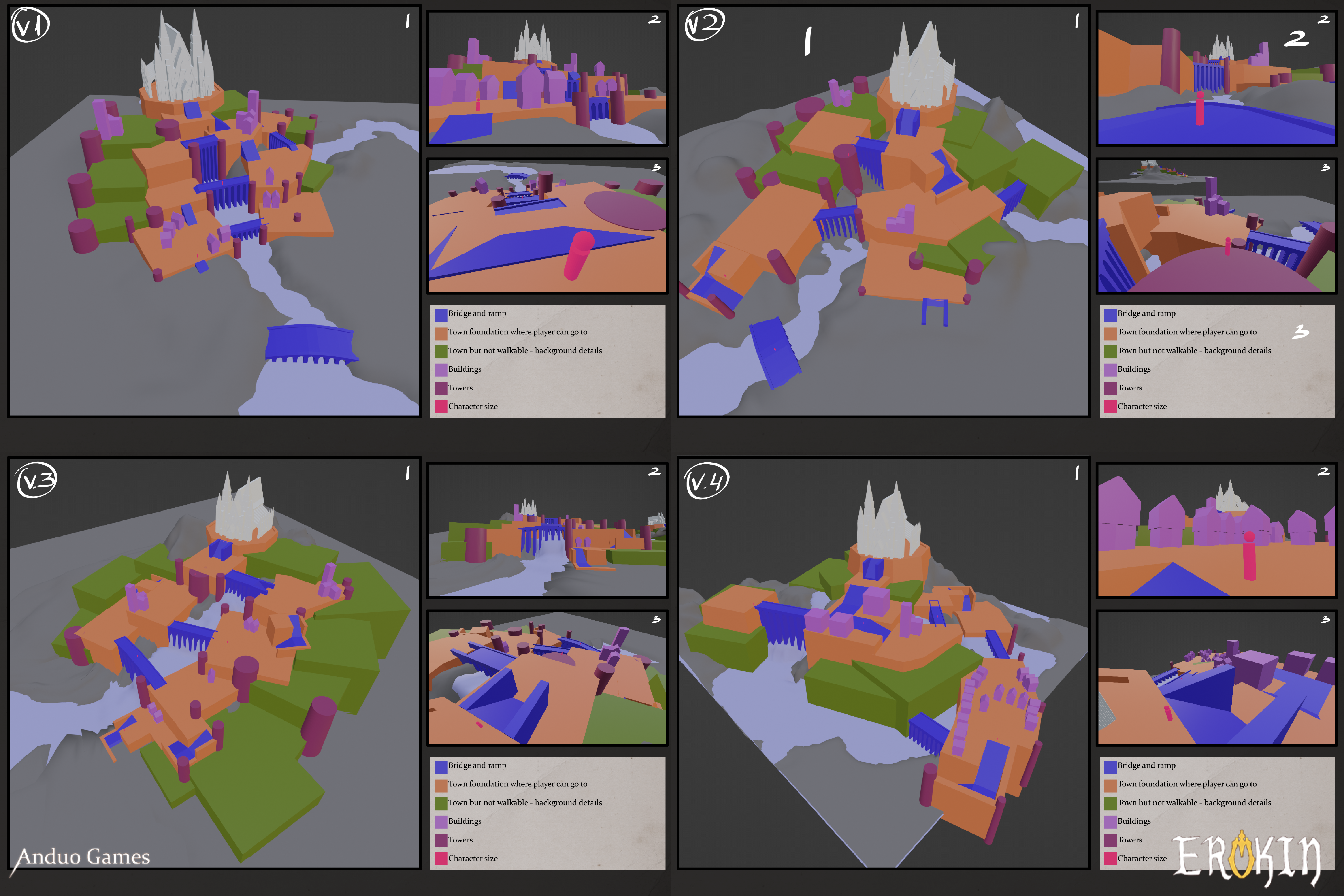Open V1 view 2 street-level render
The height and width of the screenshot is (896, 1344).
pos(547,78)
